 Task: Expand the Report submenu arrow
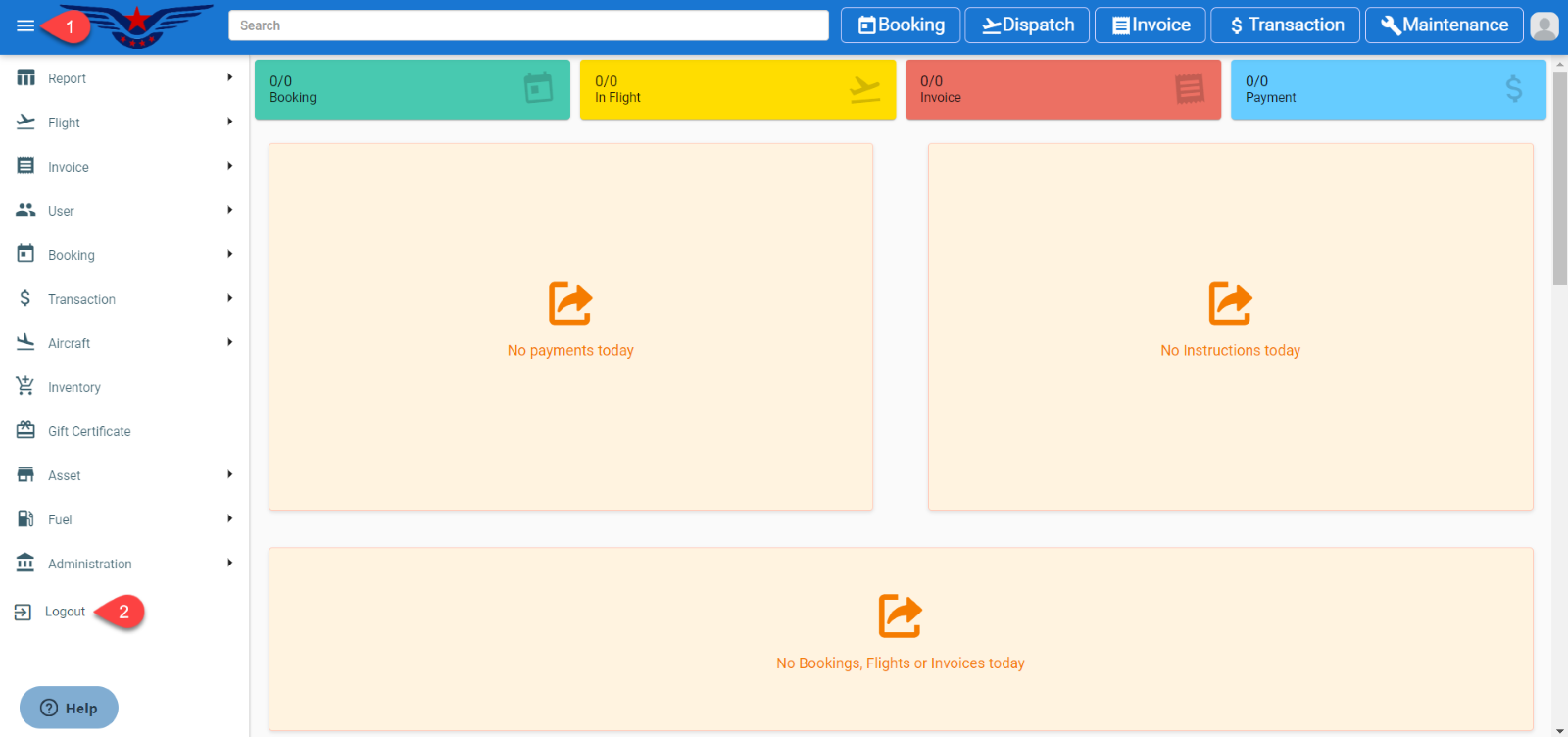pyautogui.click(x=229, y=77)
